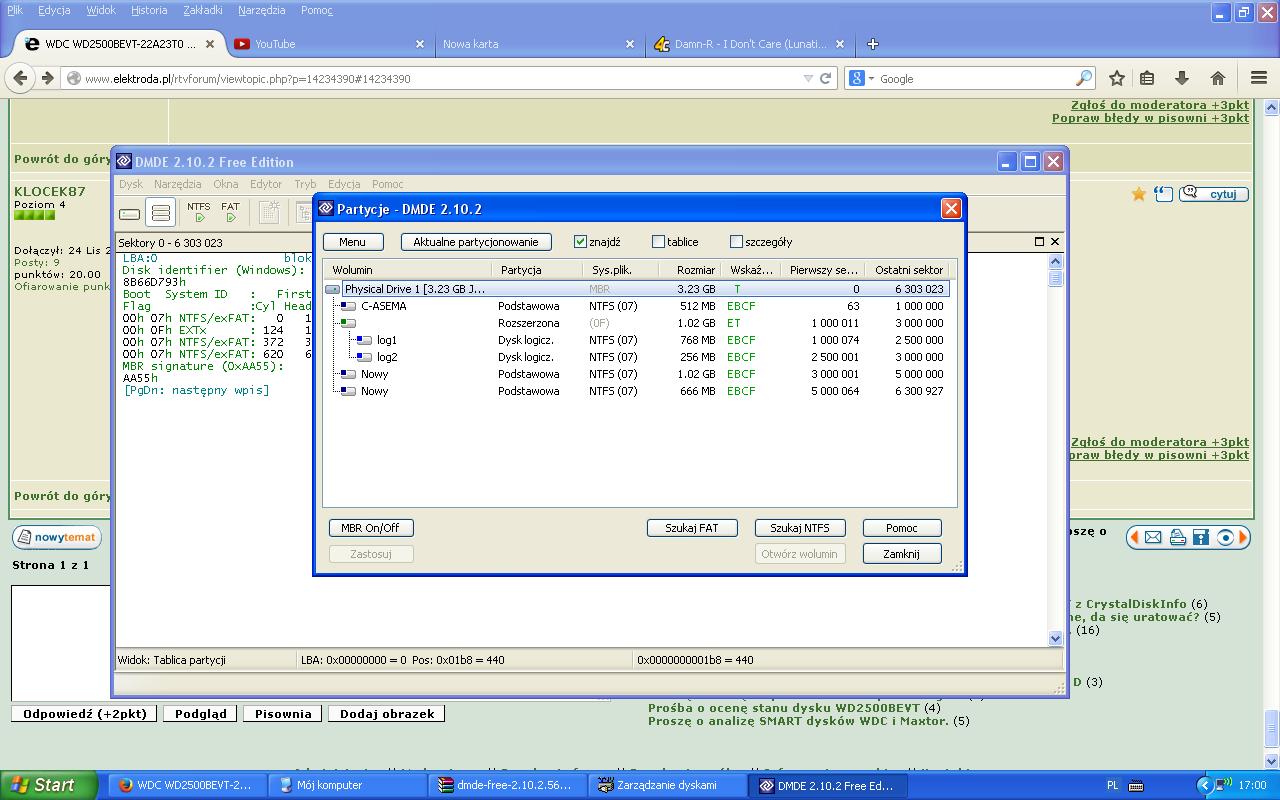The image size is (1280, 800).
Task: Go forward in browser history
Action: coord(46,78)
